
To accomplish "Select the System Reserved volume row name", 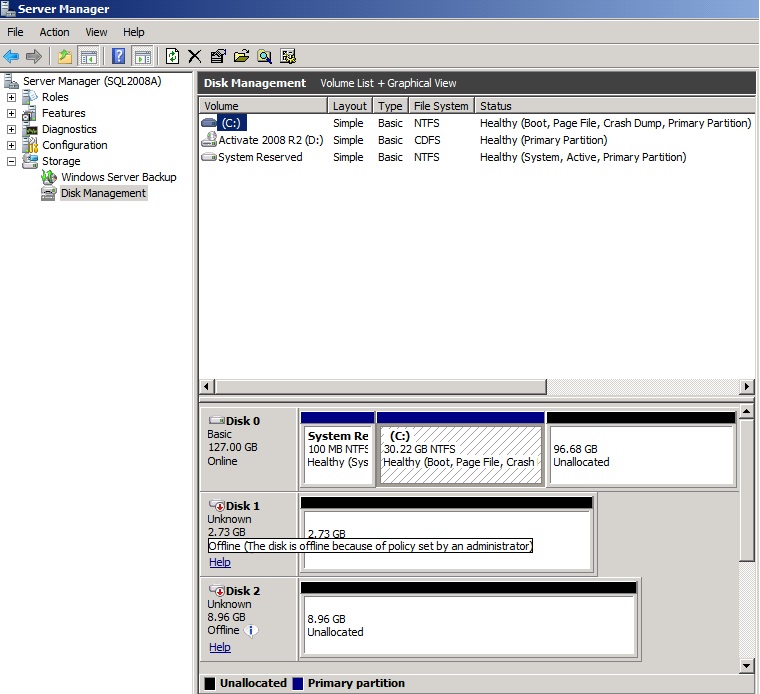I will pyautogui.click(x=260, y=157).
